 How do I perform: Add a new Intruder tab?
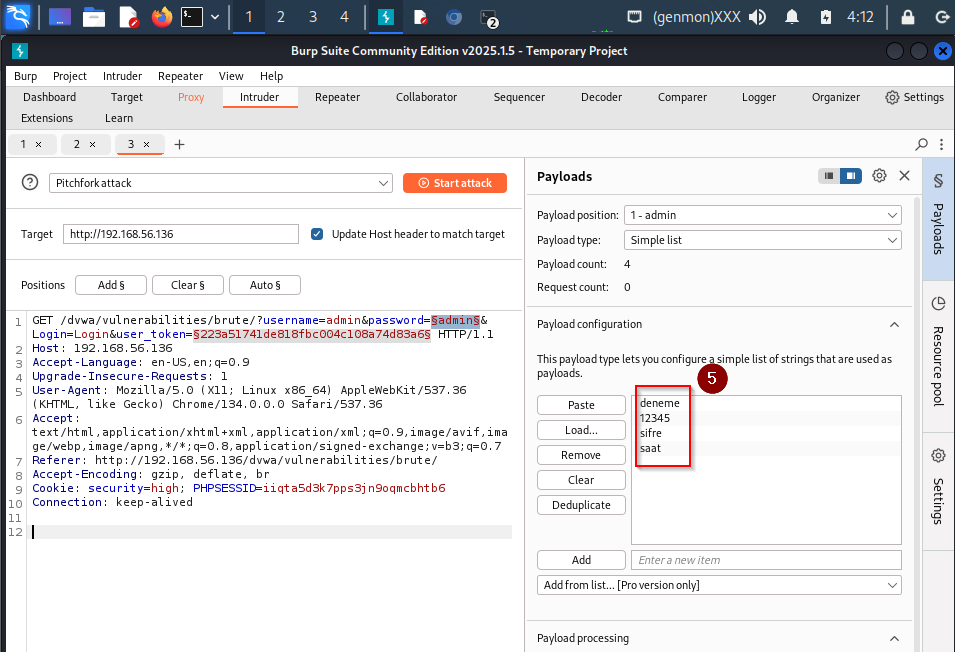click(x=179, y=144)
